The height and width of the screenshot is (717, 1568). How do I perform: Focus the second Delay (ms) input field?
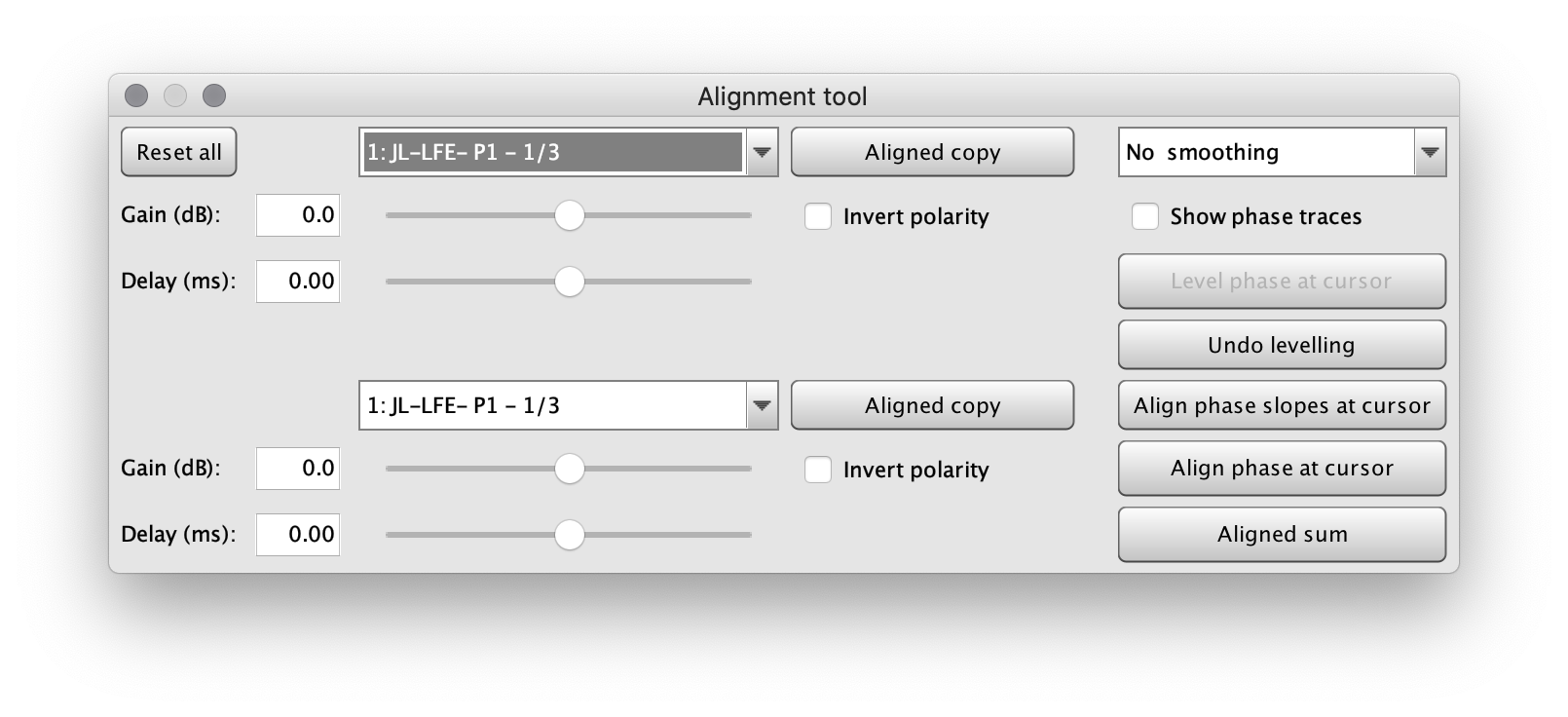tap(298, 535)
